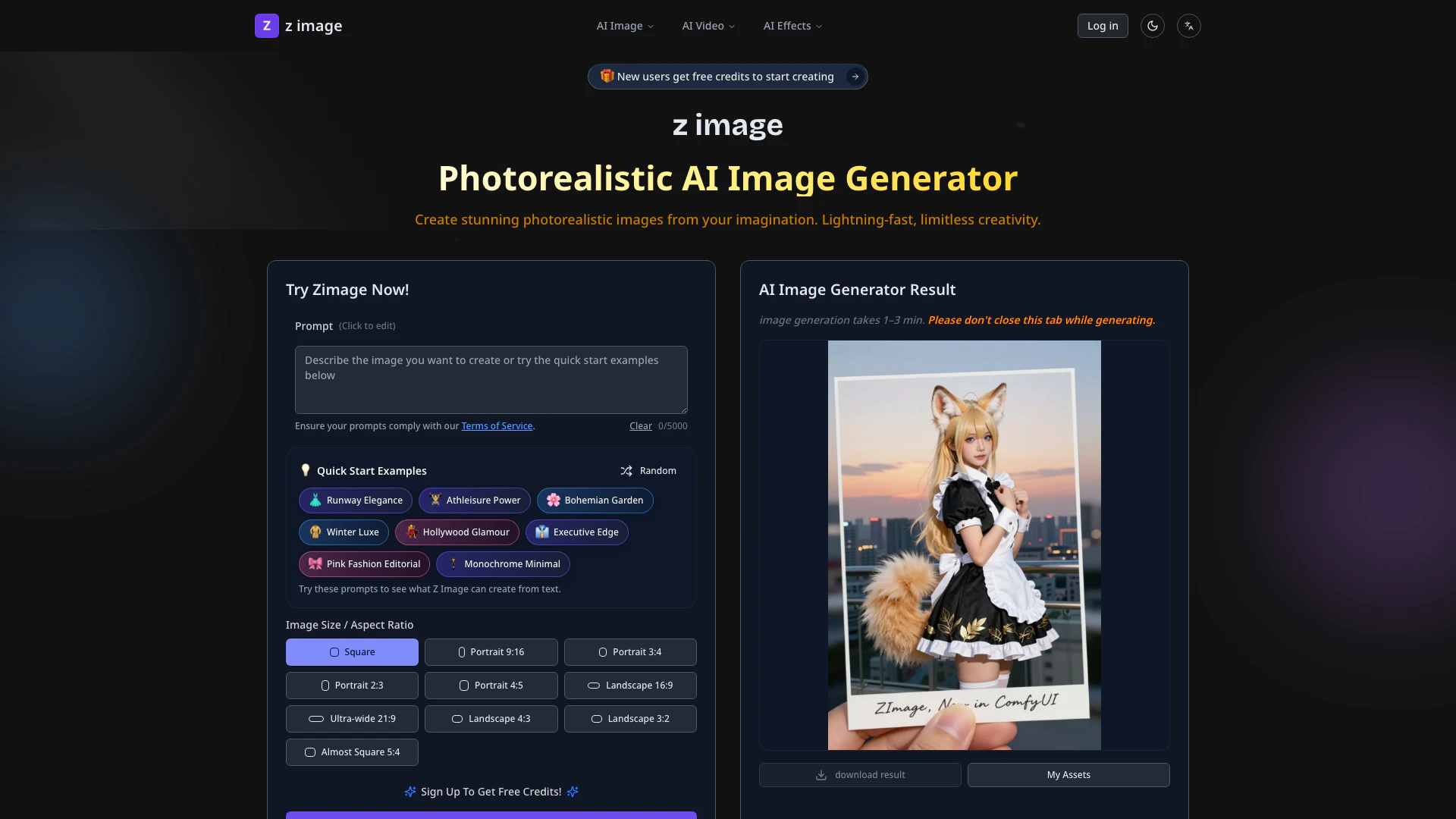The height and width of the screenshot is (819, 1456).
Task: Select Landscape 16:9 image size
Action: click(x=629, y=686)
